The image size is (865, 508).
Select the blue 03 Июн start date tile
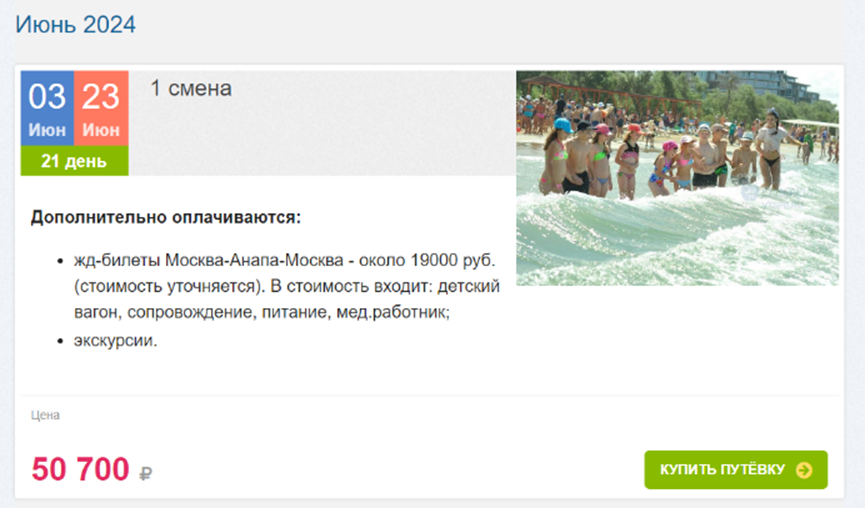tap(47, 108)
